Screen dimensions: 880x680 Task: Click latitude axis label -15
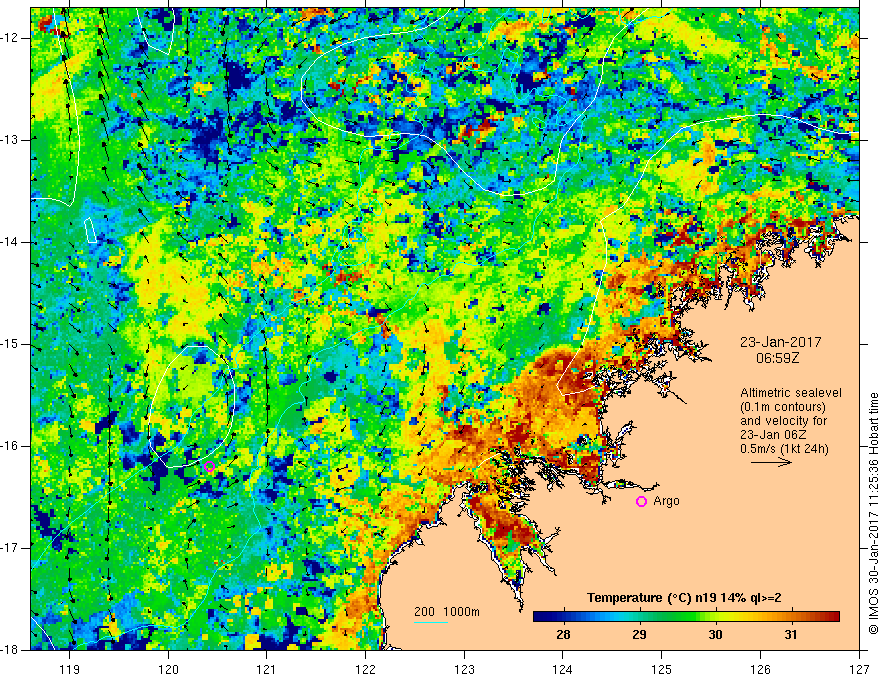(10, 344)
